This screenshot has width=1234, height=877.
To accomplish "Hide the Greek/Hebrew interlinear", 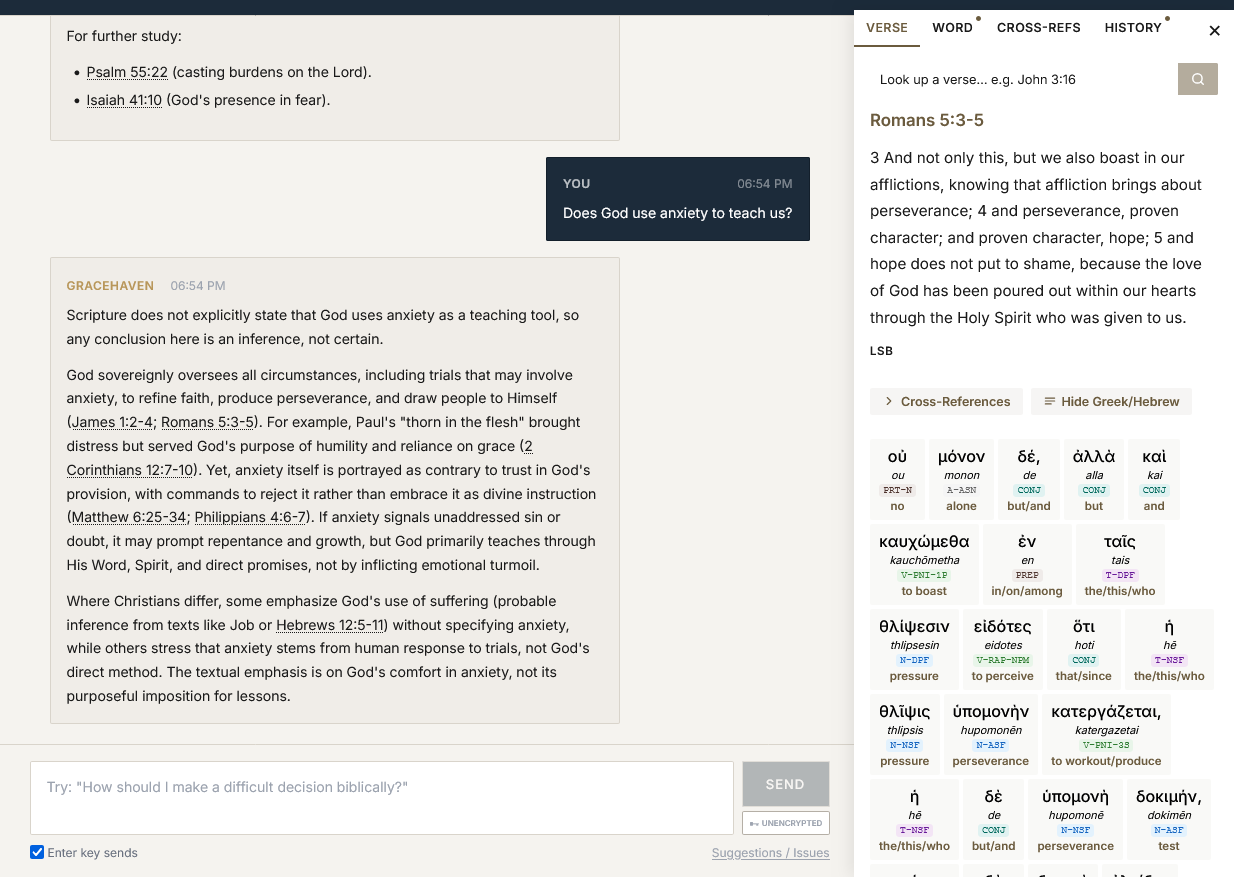I will [x=1111, y=402].
